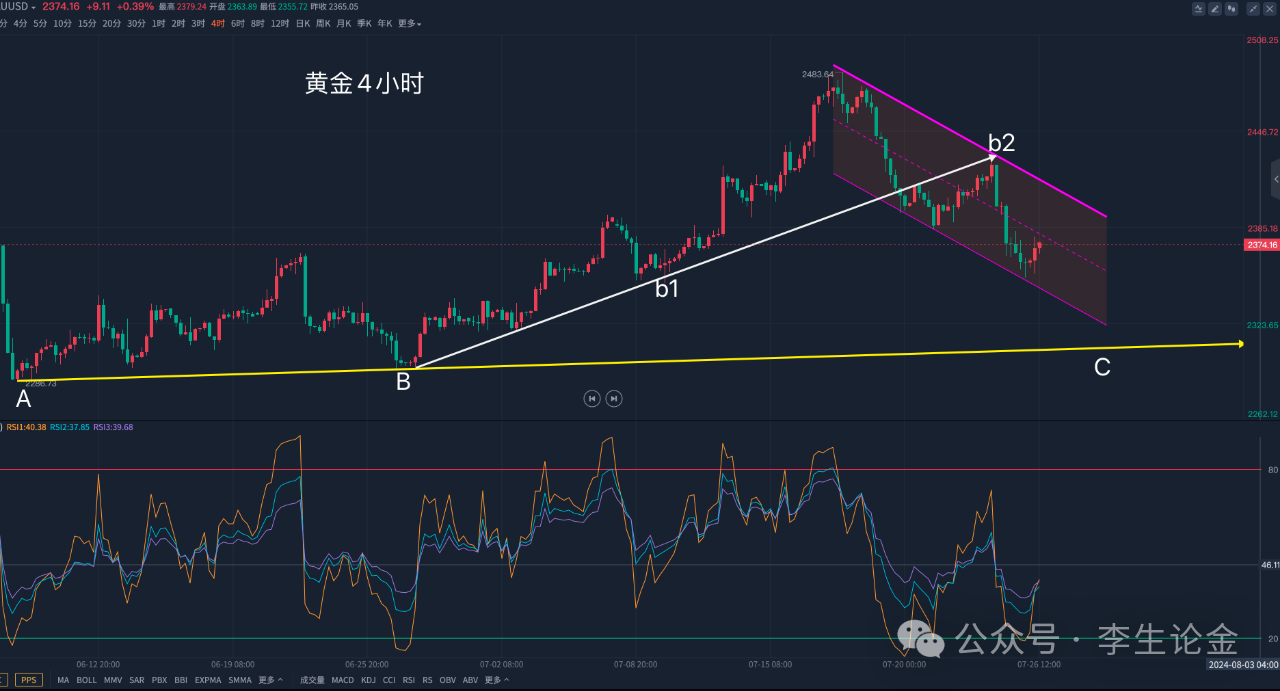
Task: Expand 更多 after SMMA indicators
Action: (270, 680)
